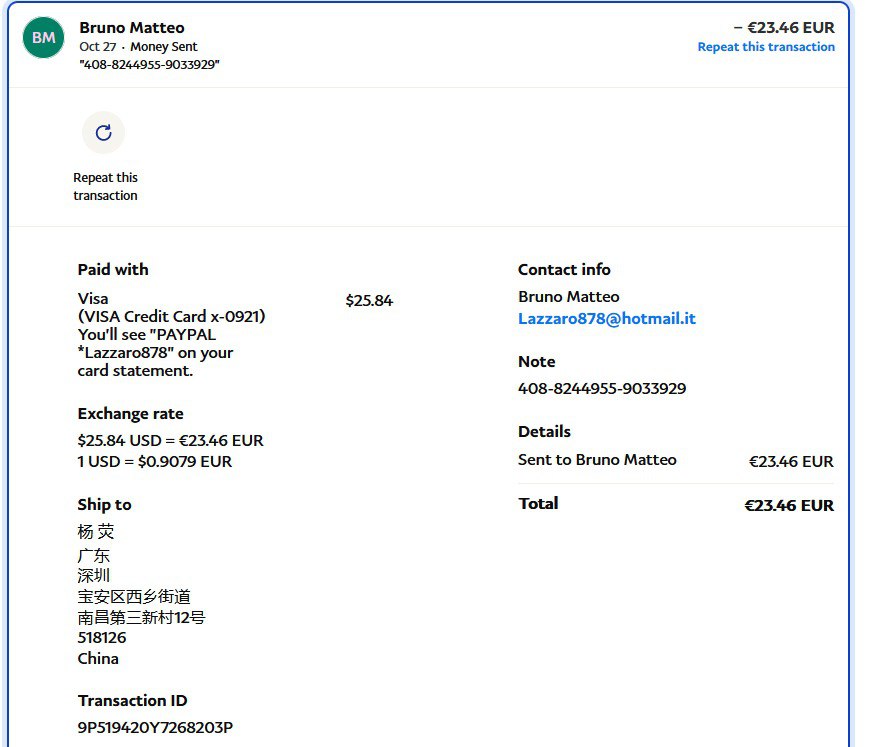
Task: Click the −€23.46 EUR header amount
Action: pyautogui.click(x=783, y=28)
